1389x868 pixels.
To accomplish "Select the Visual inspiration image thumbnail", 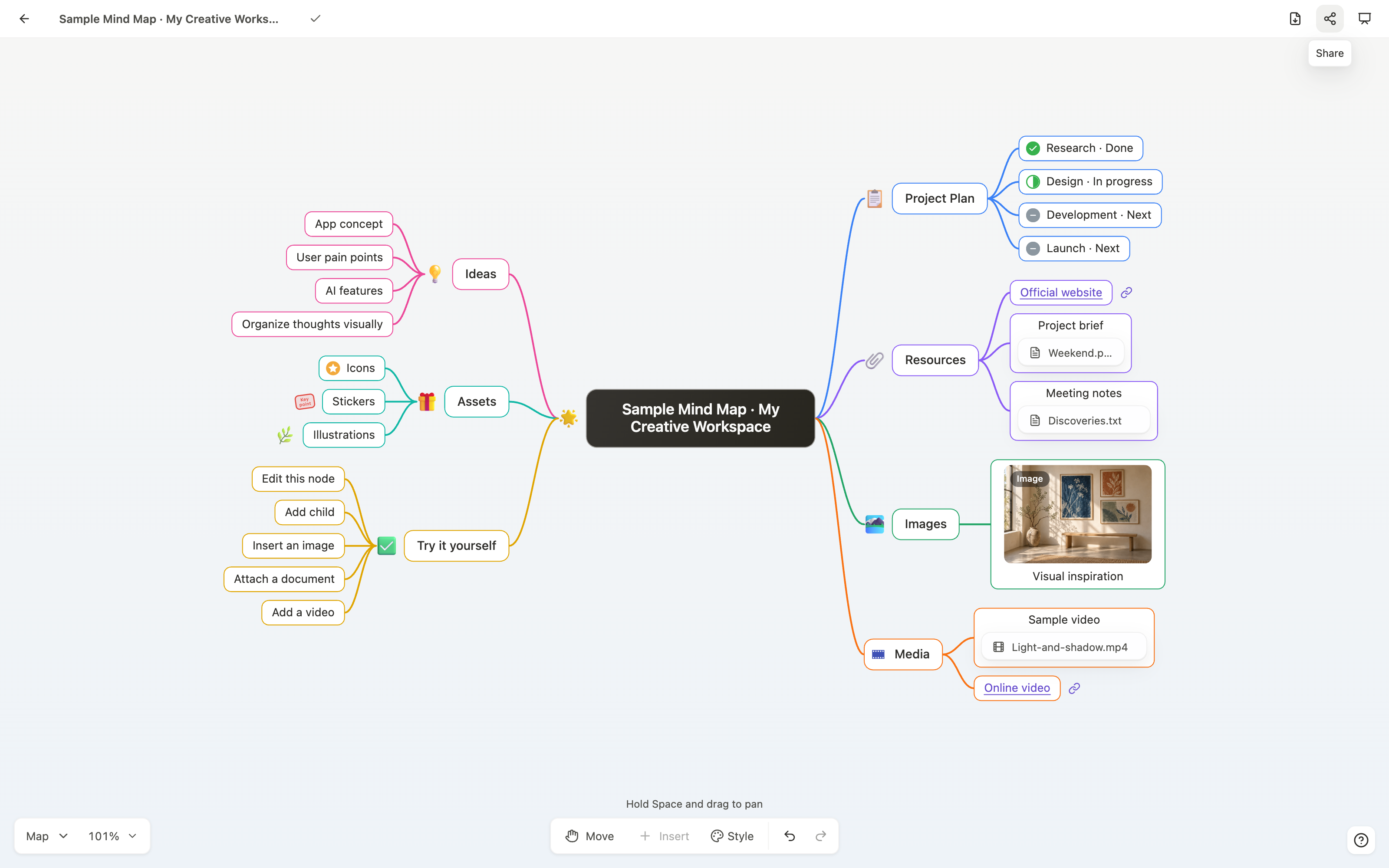I will point(1077,514).
